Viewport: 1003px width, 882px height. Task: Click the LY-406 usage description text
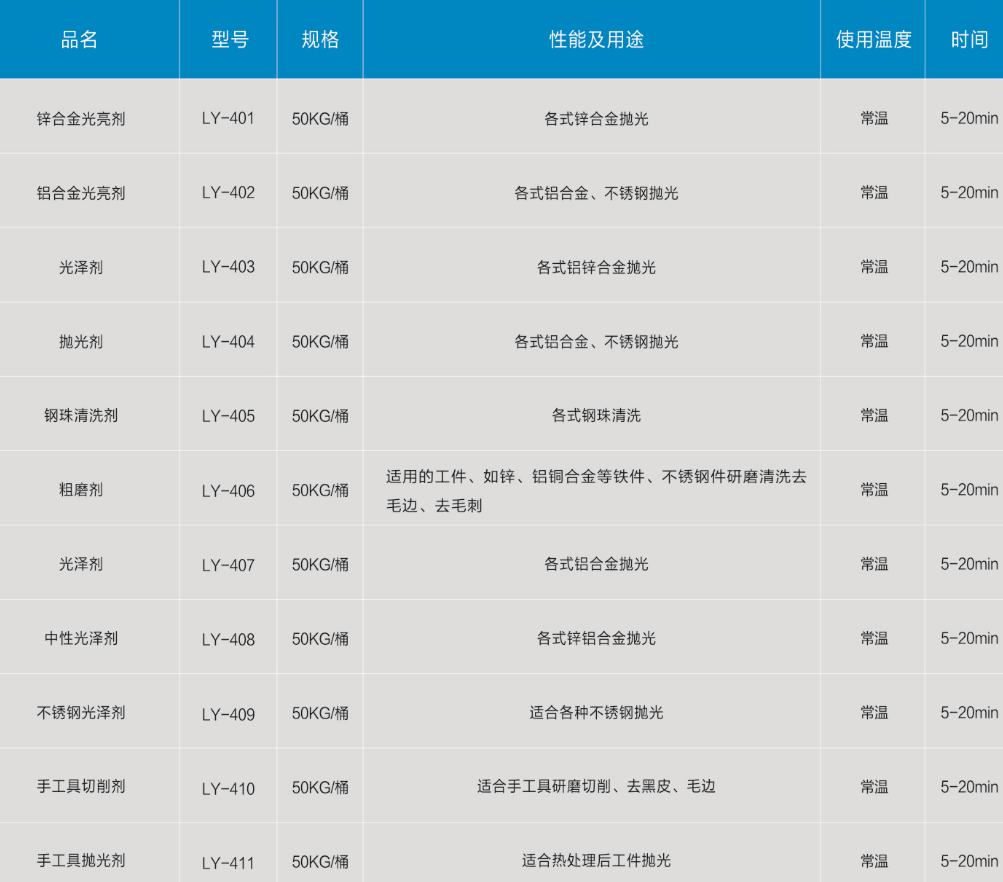click(596, 490)
